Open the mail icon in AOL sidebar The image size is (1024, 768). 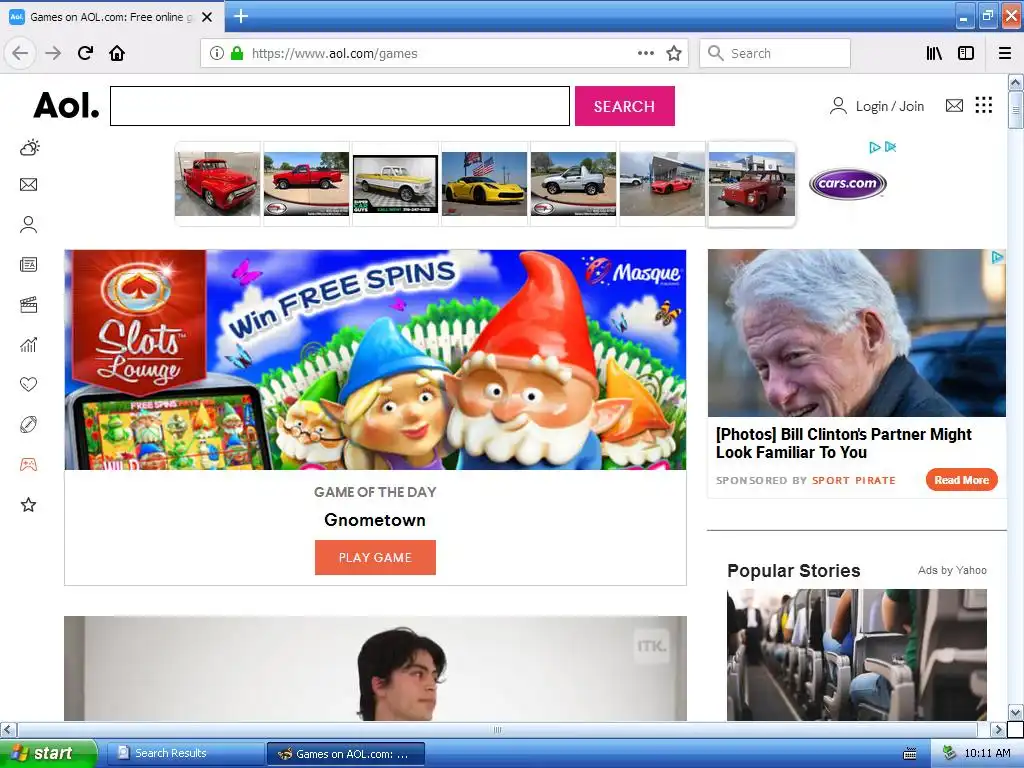[x=29, y=185]
